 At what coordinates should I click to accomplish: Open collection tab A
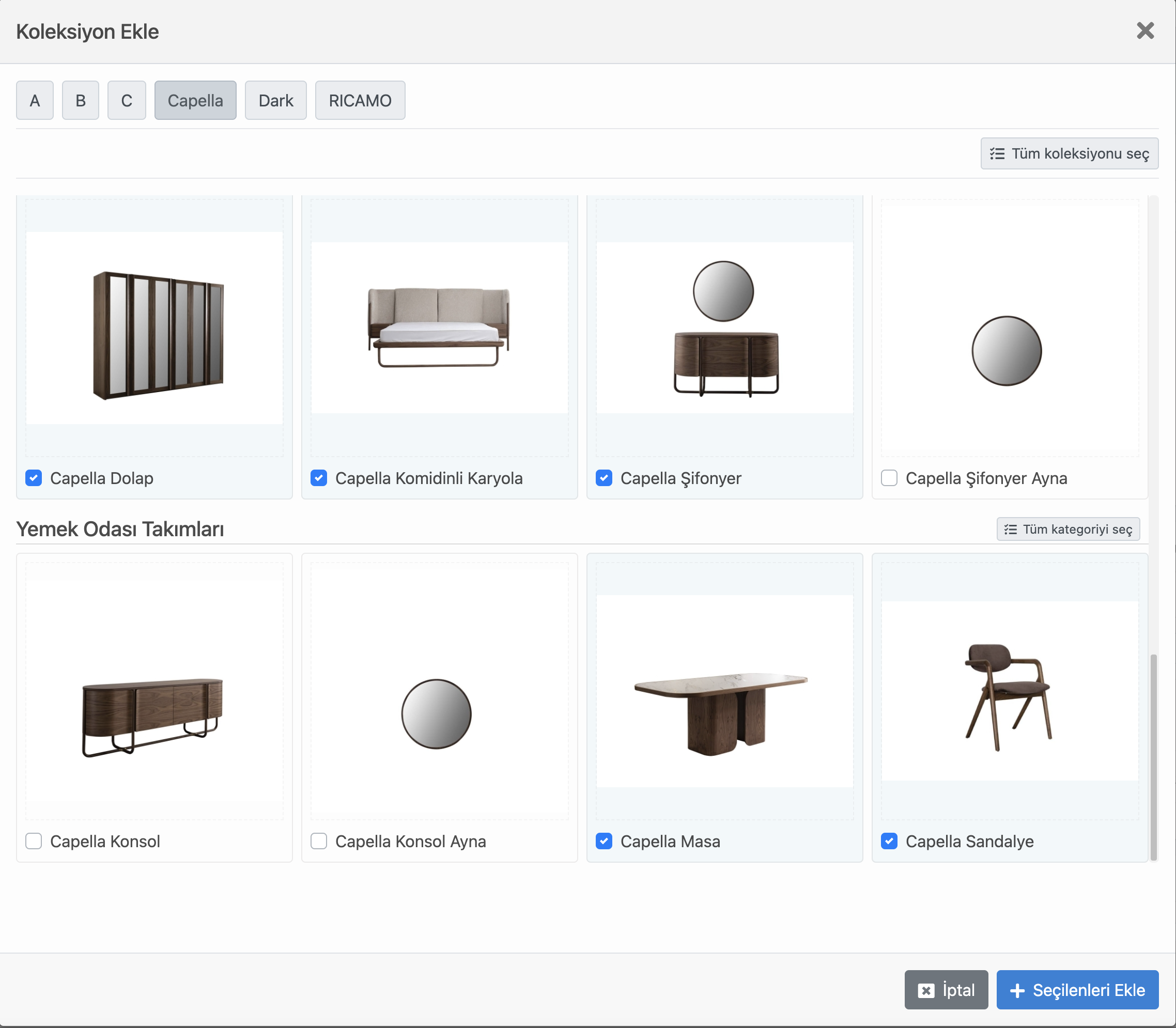pyautogui.click(x=35, y=100)
